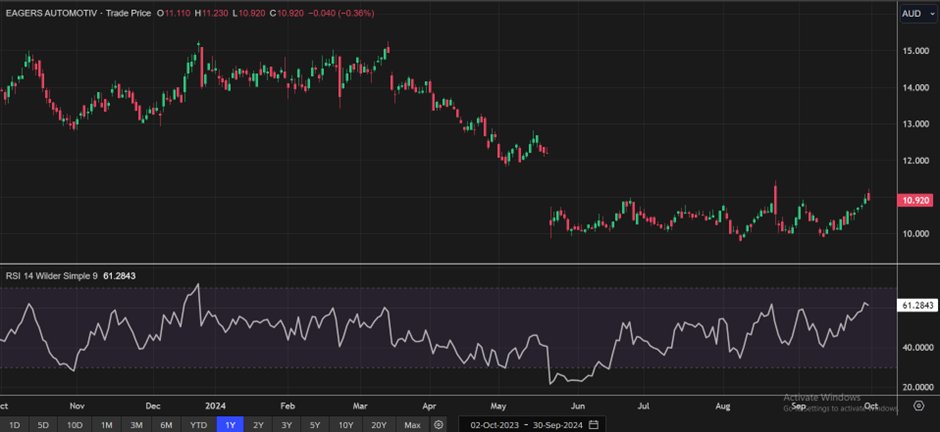Open the calendar date picker icon
Image resolution: width=940 pixels, height=432 pixels.
coord(593,425)
